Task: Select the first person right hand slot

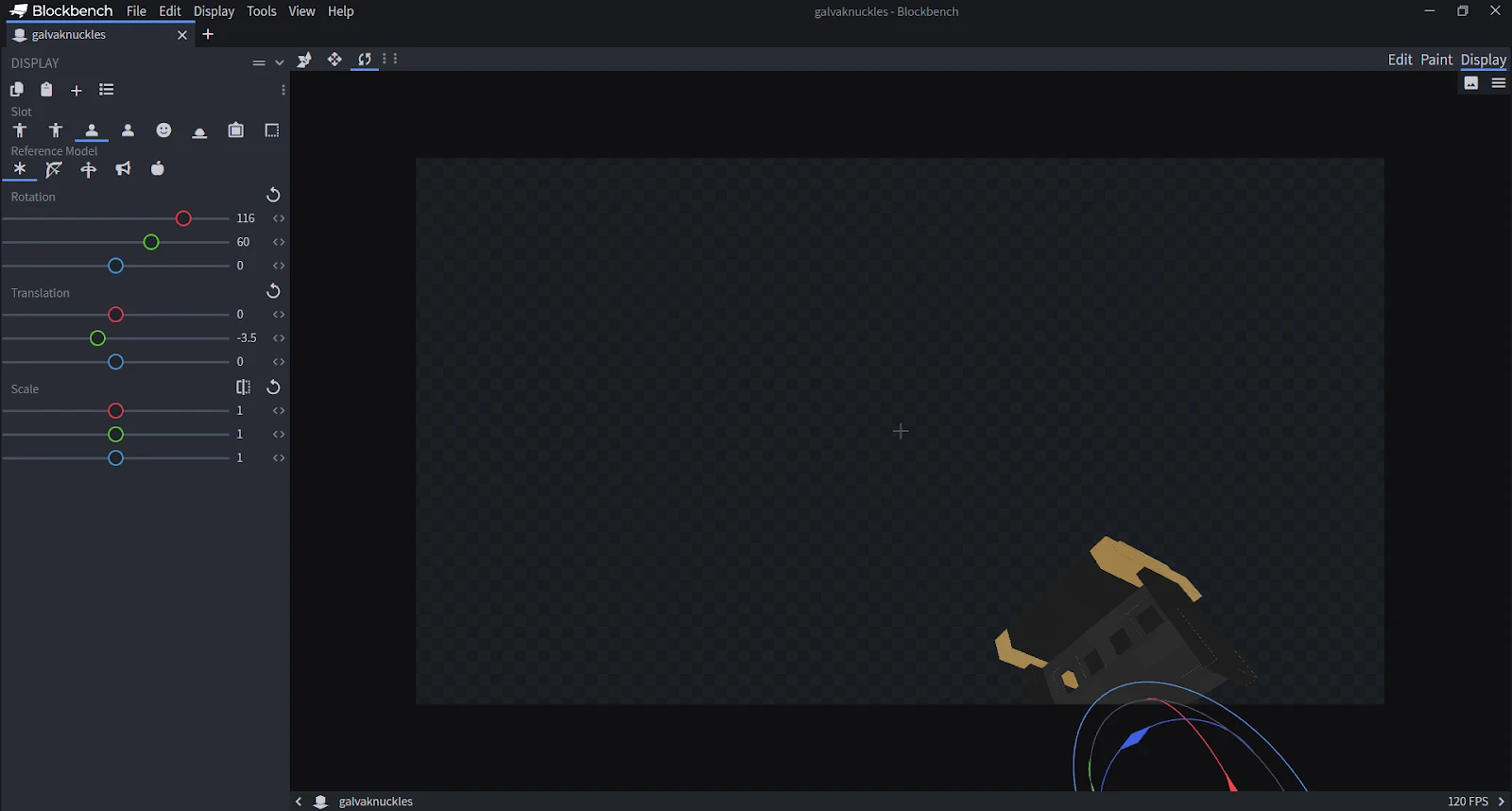Action: [x=92, y=130]
